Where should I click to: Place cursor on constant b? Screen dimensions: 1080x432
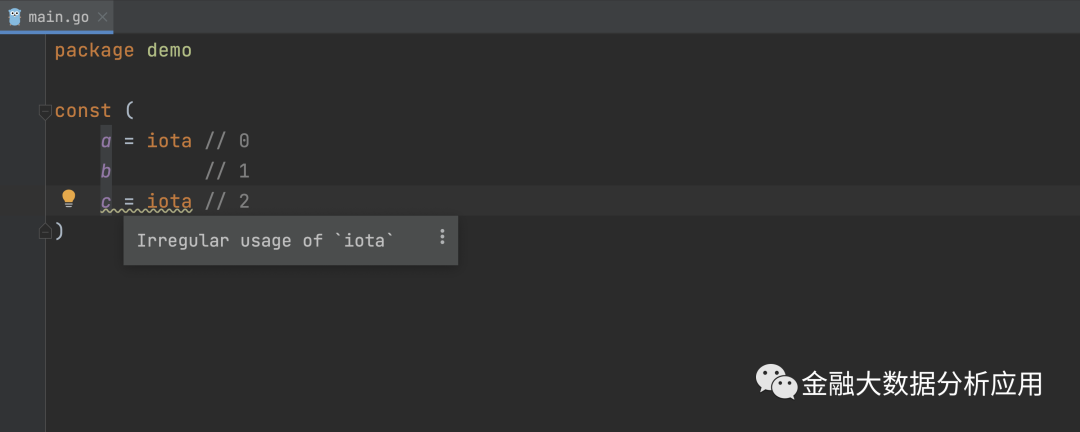point(106,171)
